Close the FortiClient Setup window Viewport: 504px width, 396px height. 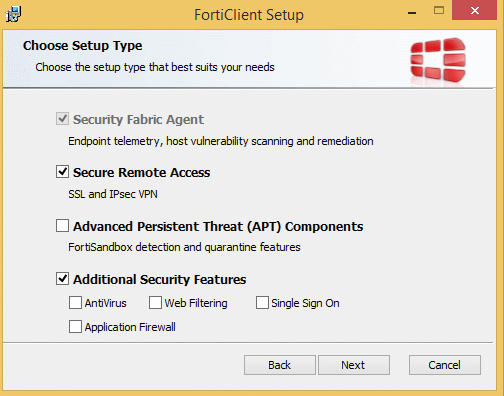coord(475,11)
